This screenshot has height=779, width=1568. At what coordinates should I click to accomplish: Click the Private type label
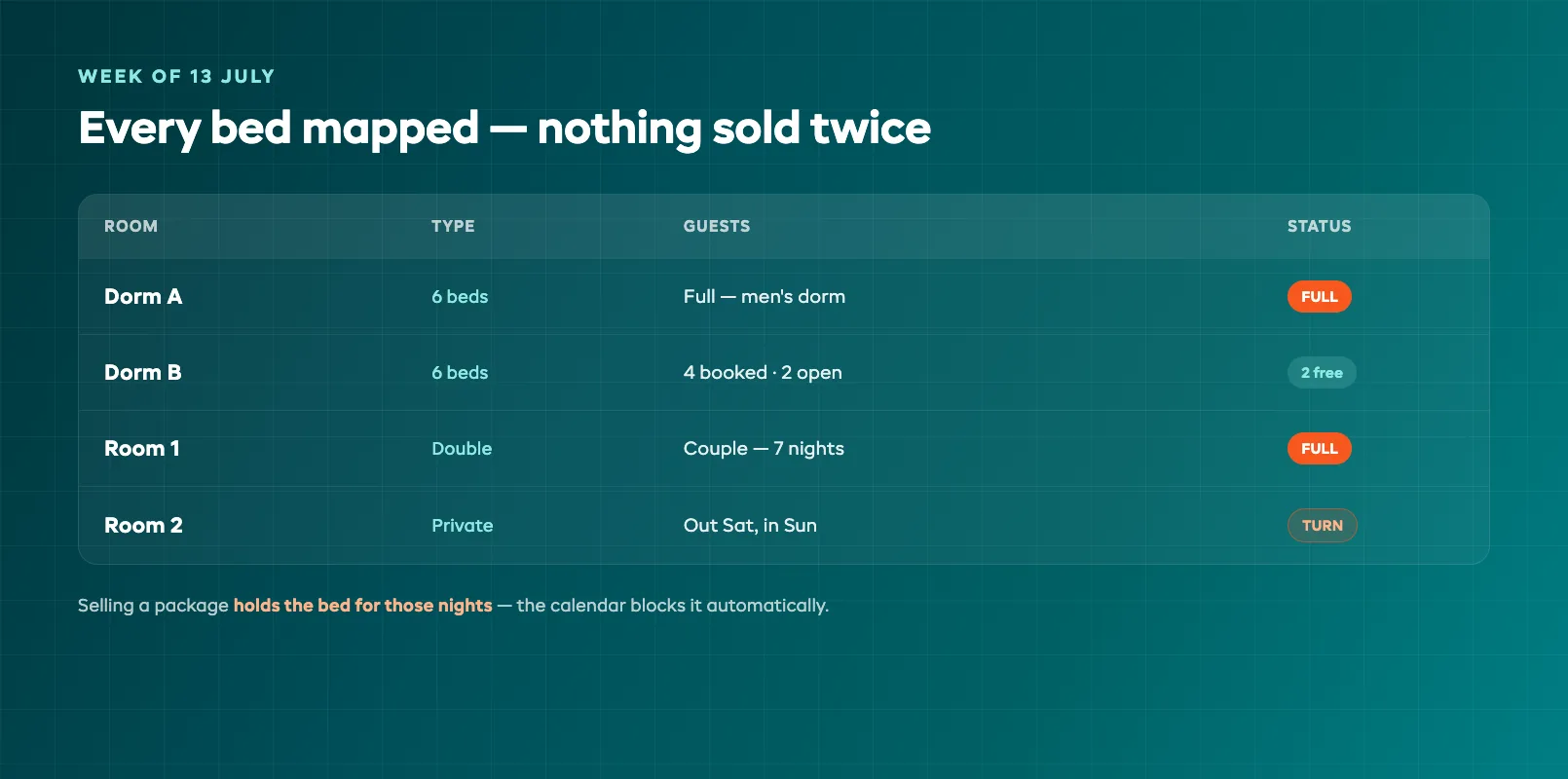click(463, 526)
